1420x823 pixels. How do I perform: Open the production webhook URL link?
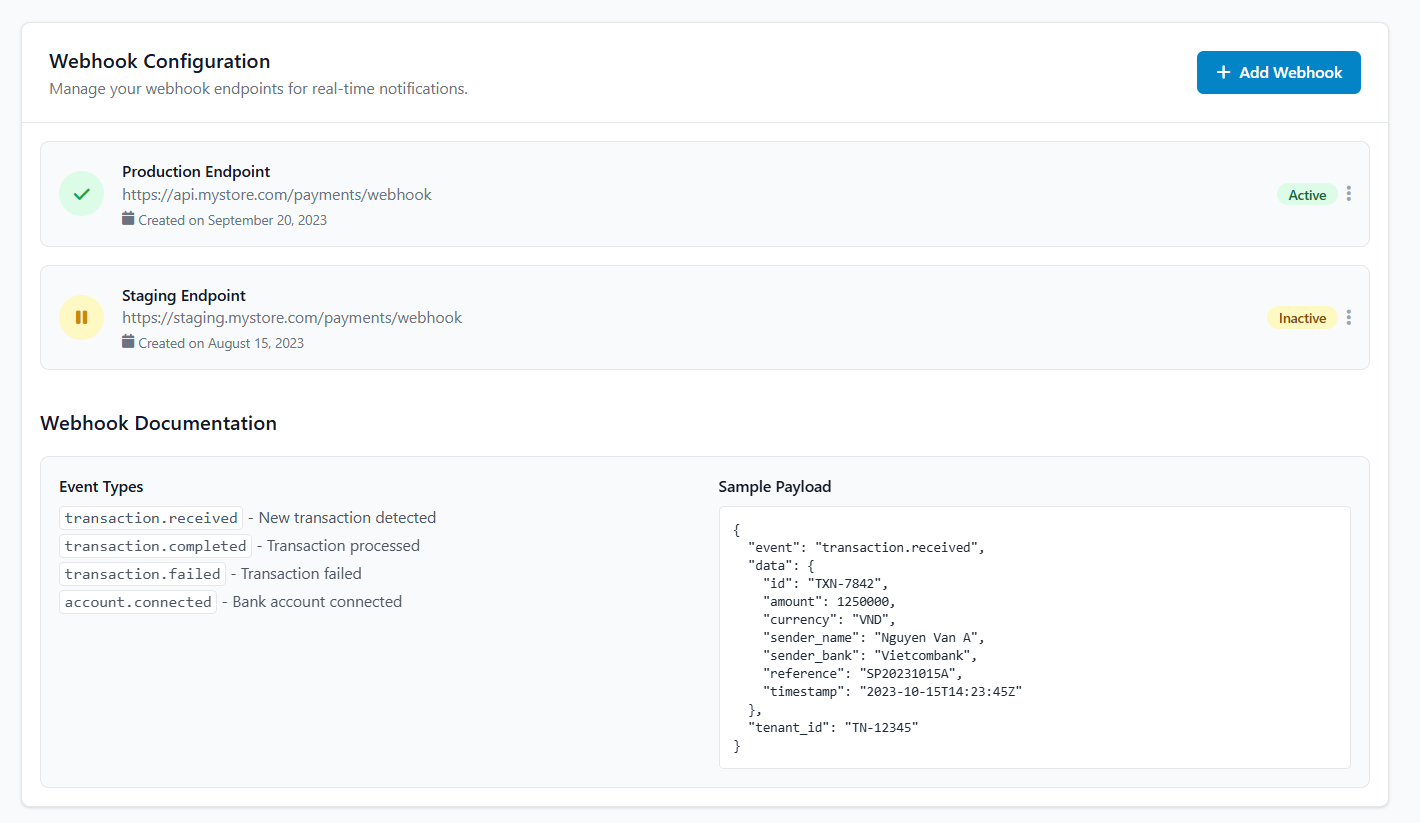point(277,194)
